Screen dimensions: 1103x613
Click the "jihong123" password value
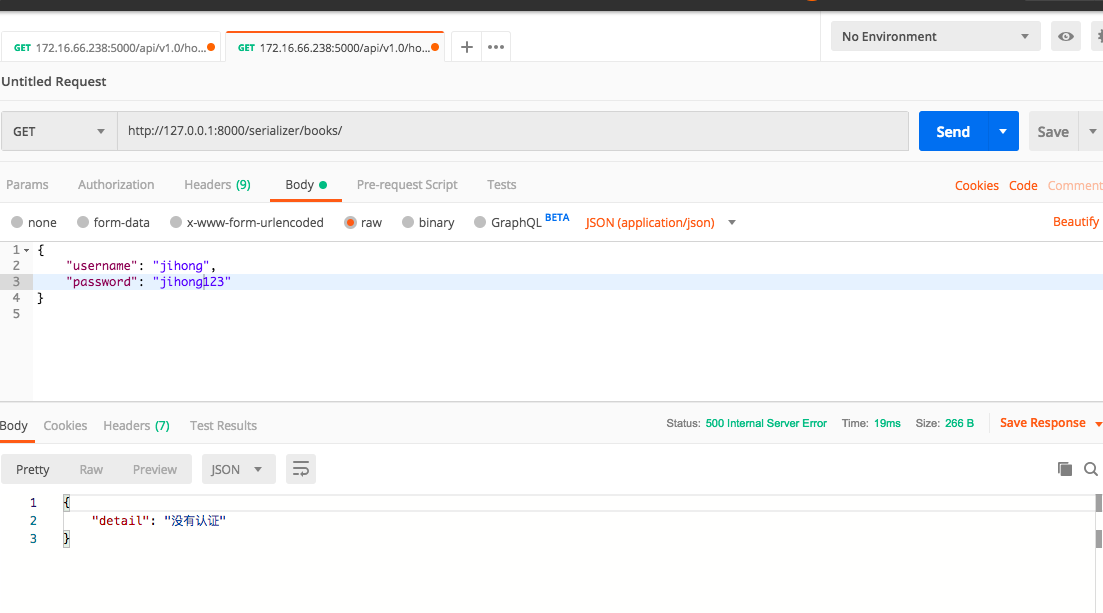click(x=191, y=282)
